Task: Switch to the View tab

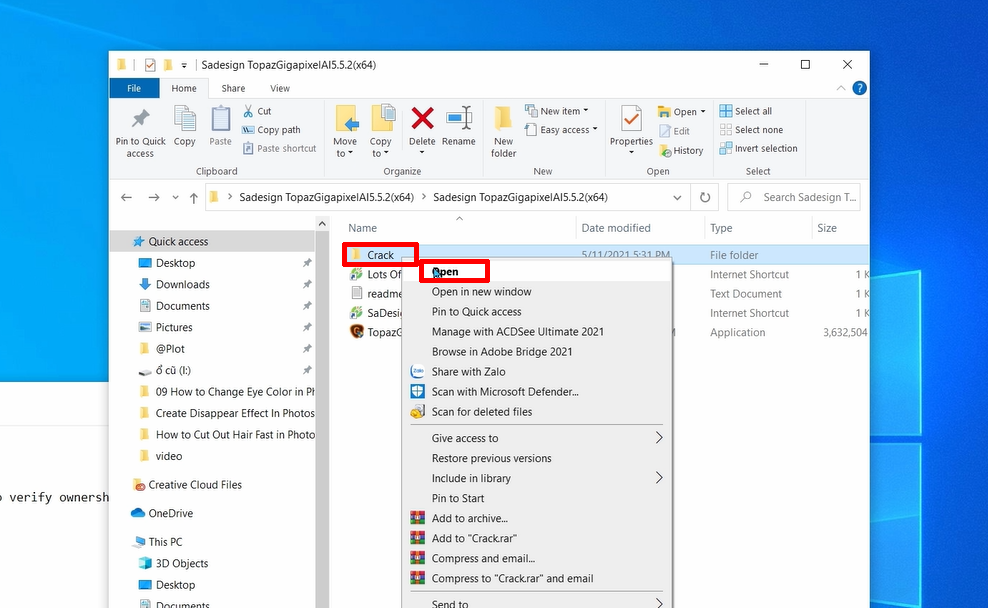Action: click(280, 88)
